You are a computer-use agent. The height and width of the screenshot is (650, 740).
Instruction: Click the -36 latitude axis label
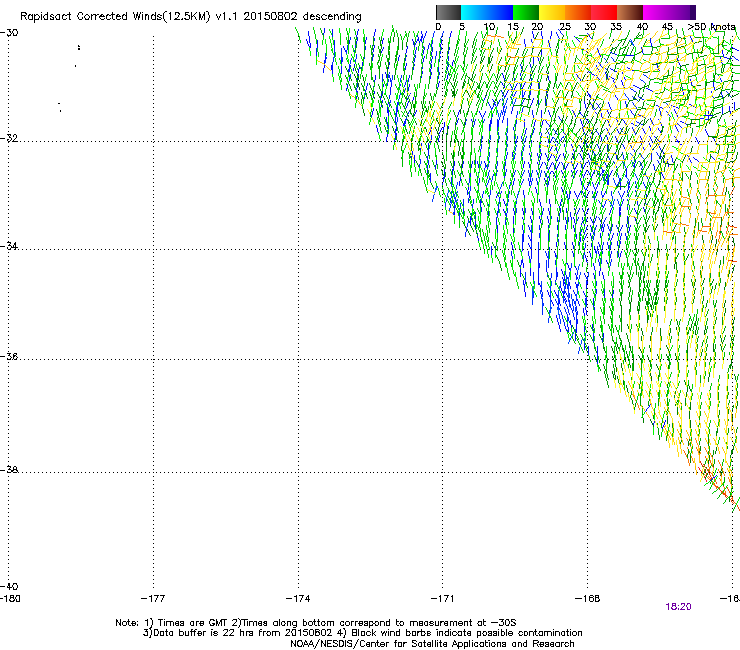click(9, 356)
